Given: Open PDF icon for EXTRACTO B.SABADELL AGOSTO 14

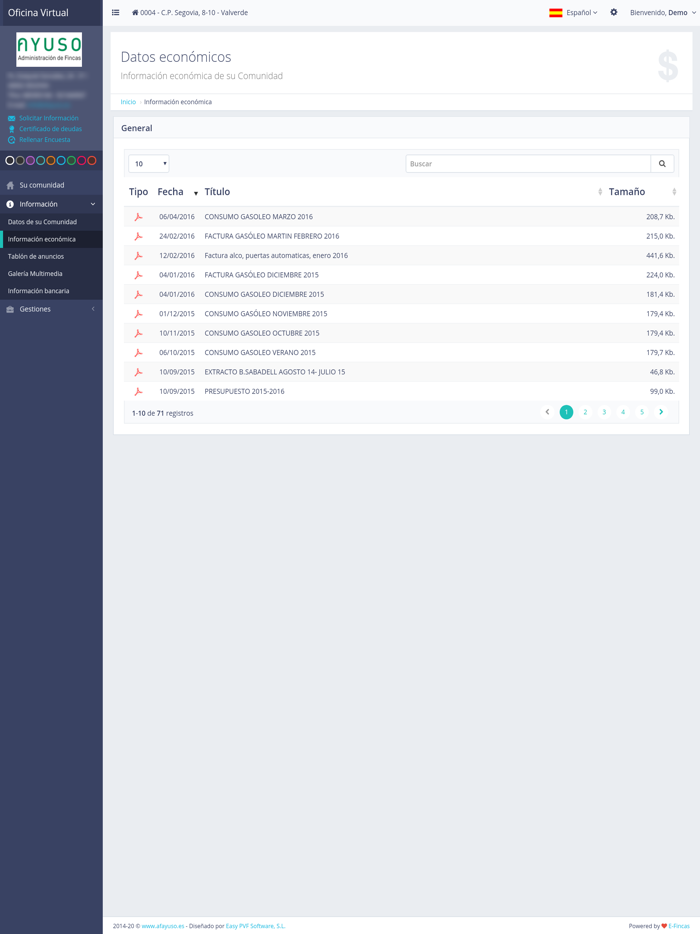Looking at the screenshot, I should [x=138, y=372].
